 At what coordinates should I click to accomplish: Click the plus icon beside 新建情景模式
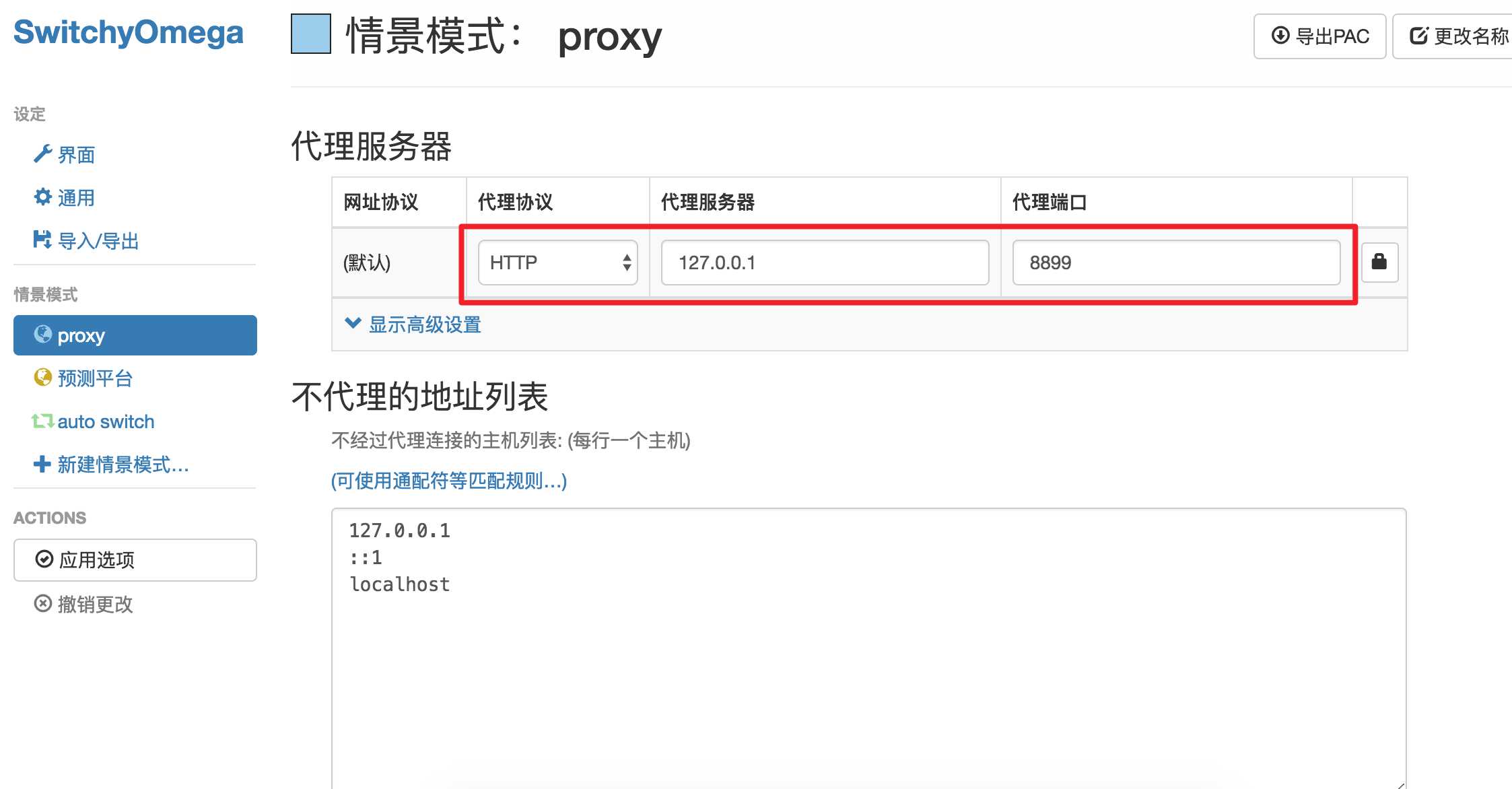pyautogui.click(x=42, y=464)
